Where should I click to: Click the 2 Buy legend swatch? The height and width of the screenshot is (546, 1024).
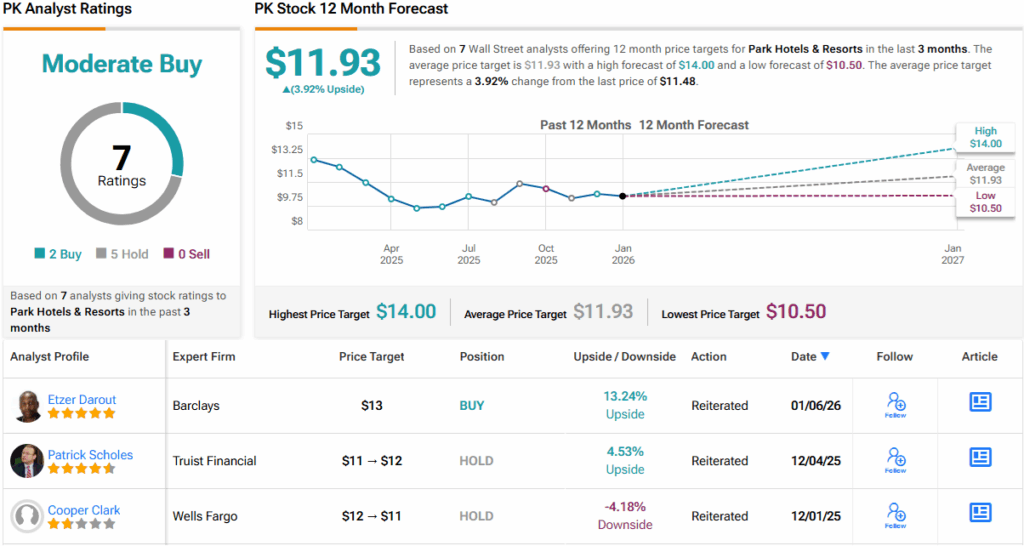click(x=39, y=254)
